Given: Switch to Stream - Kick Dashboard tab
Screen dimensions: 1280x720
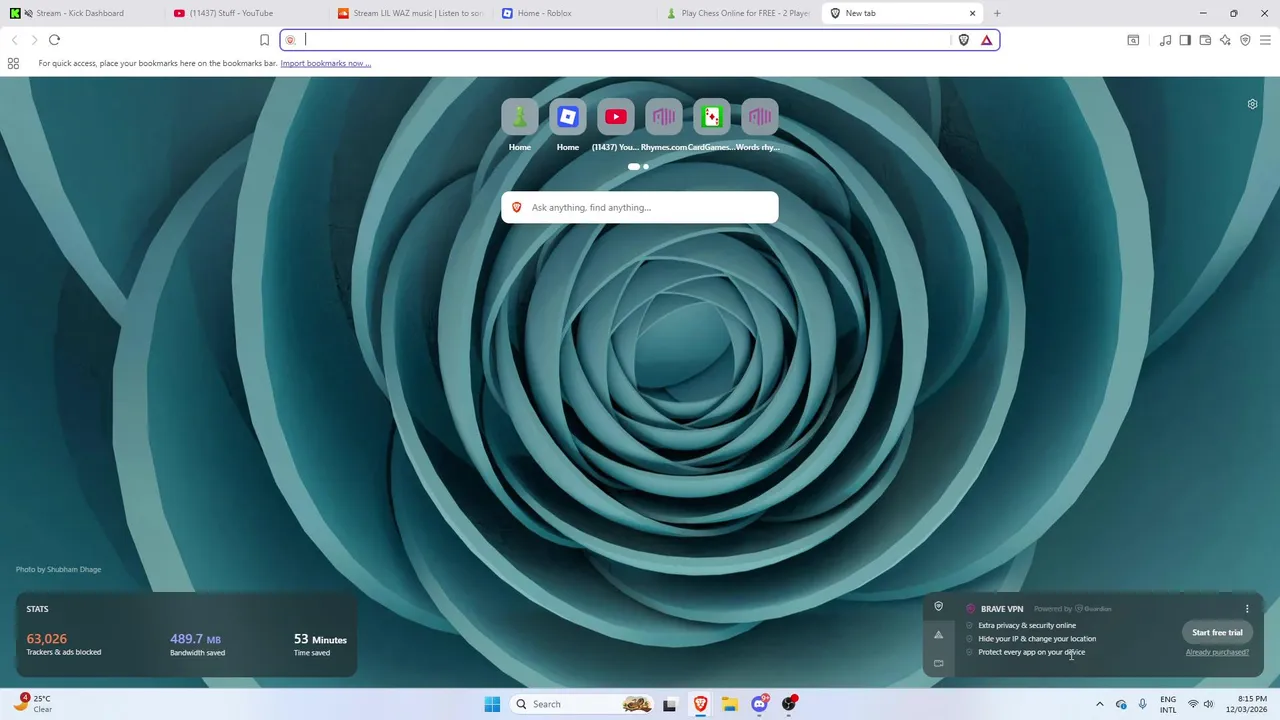Looking at the screenshot, I should tap(80, 13).
